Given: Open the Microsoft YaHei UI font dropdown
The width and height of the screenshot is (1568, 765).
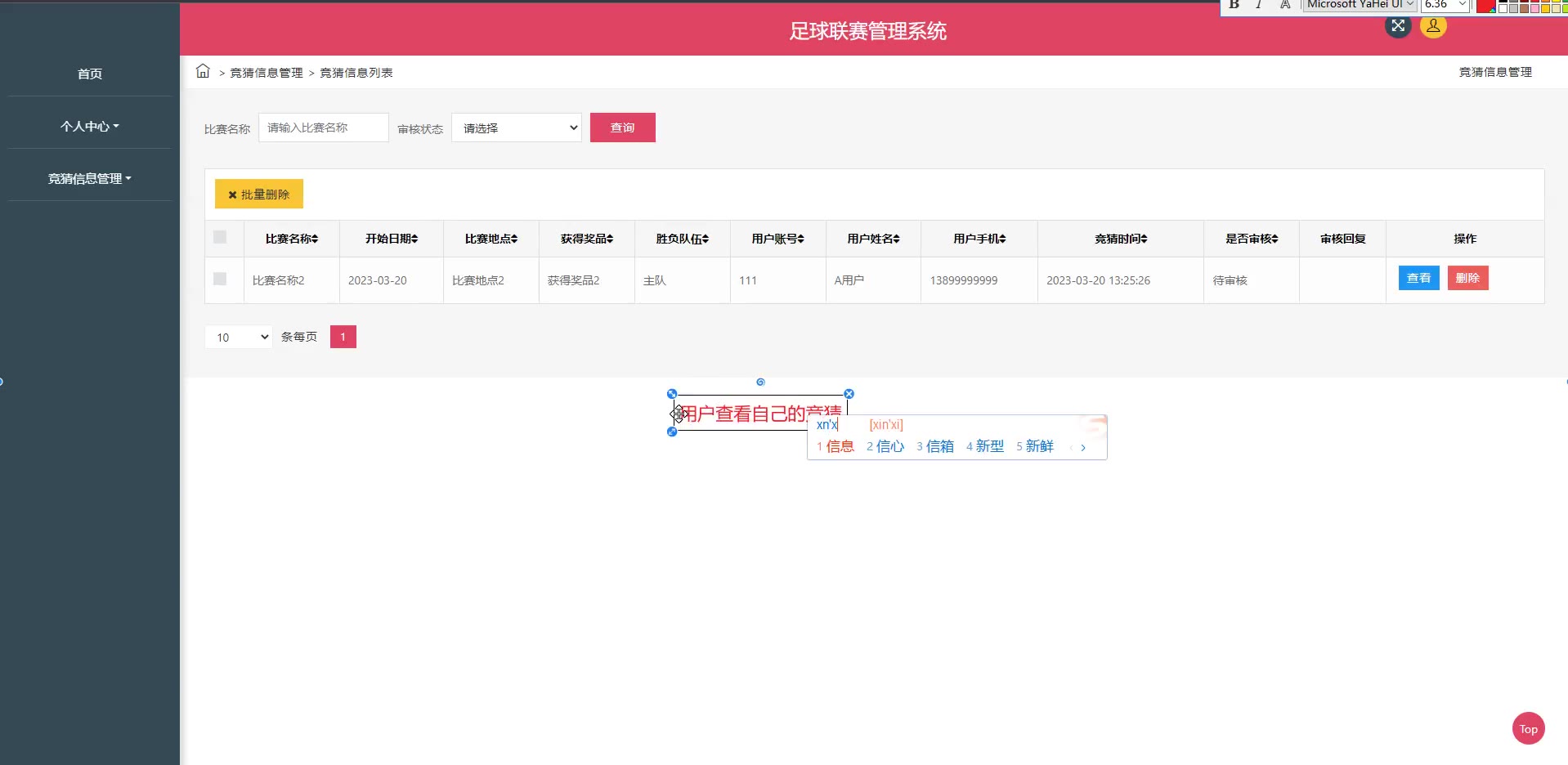Looking at the screenshot, I should (1360, 5).
